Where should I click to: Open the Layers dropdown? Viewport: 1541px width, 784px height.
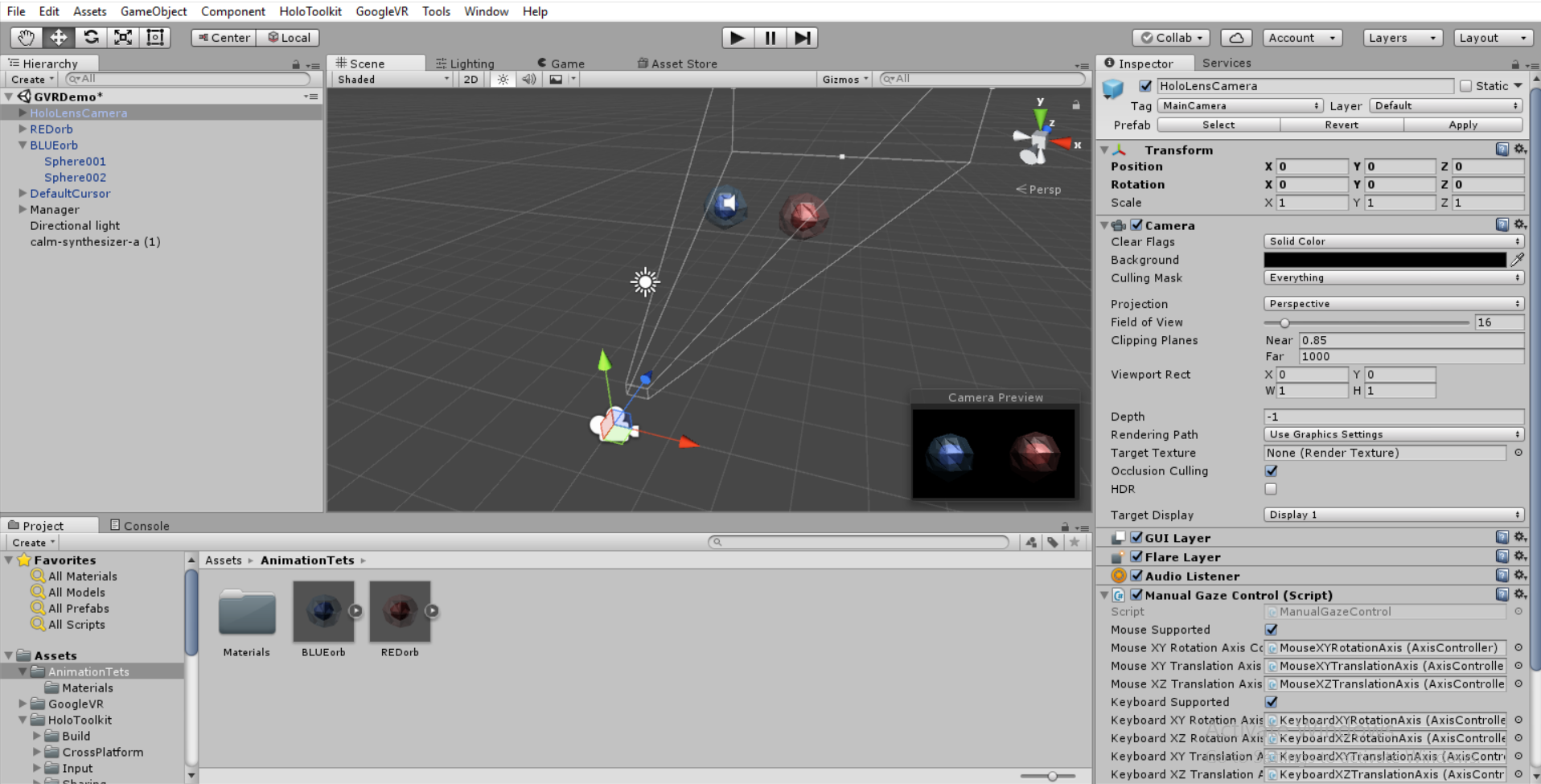(1402, 38)
